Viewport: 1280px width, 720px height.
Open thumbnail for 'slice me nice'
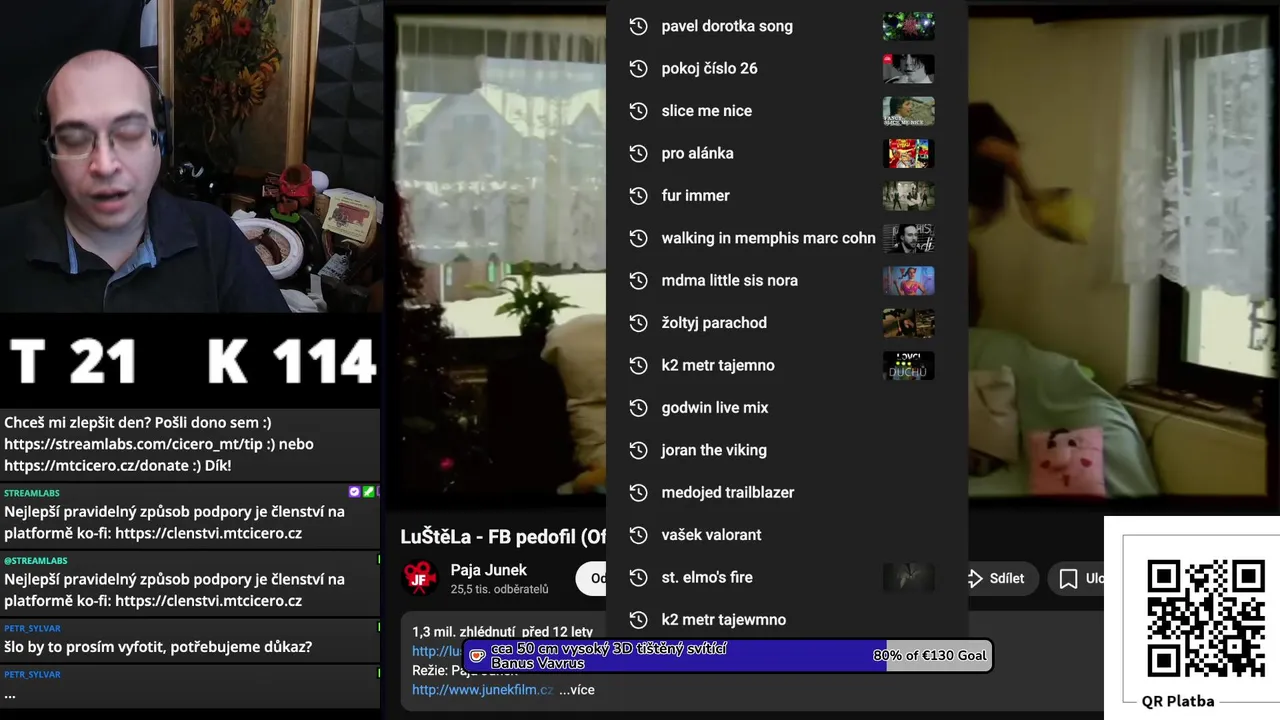coord(908,111)
